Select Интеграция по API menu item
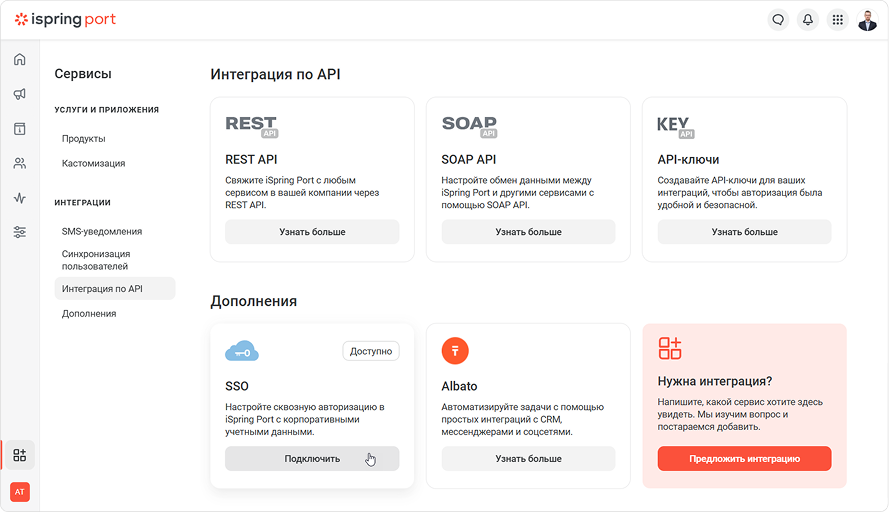 [115, 289]
